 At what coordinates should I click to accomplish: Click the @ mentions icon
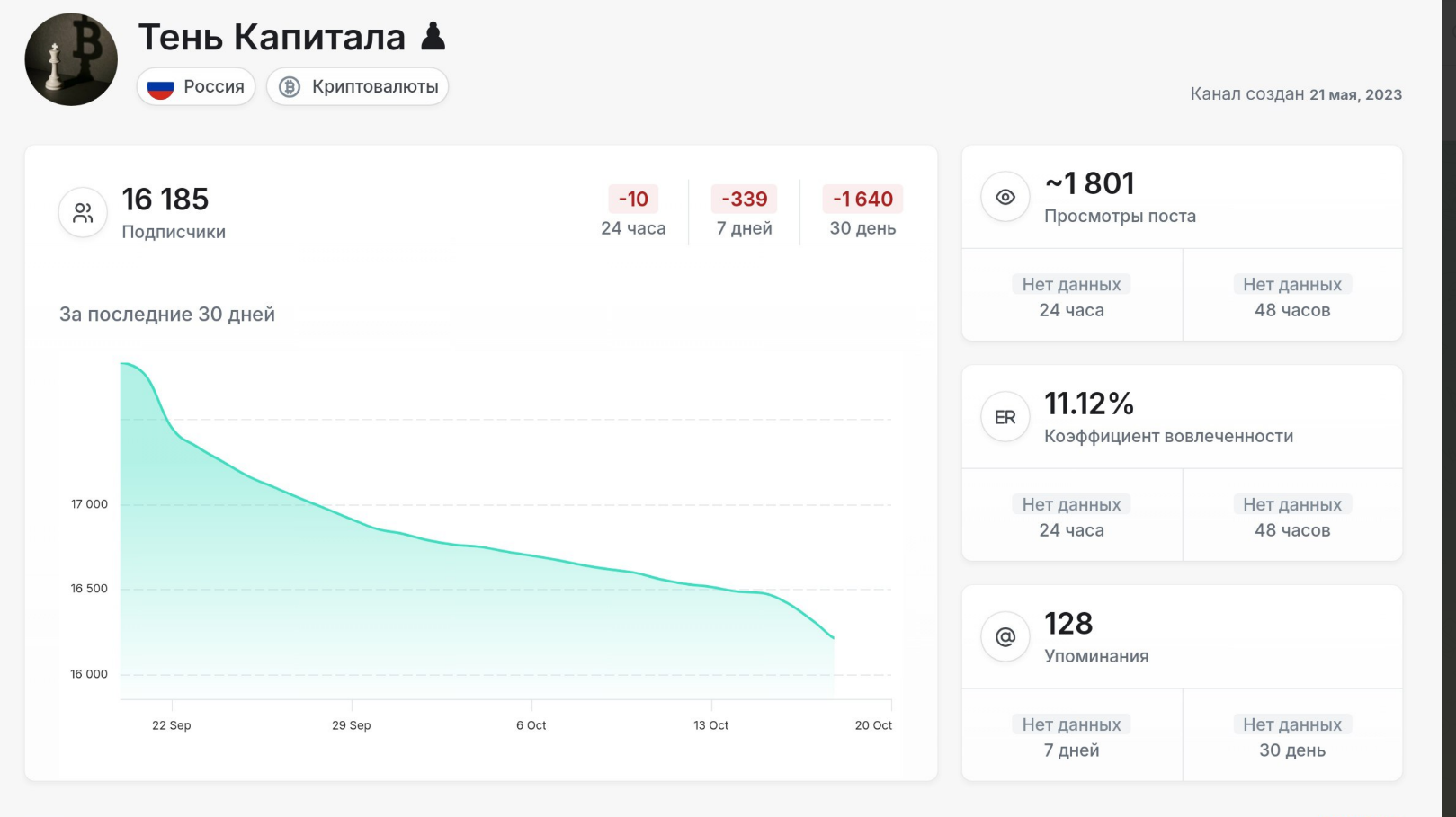coord(1005,637)
